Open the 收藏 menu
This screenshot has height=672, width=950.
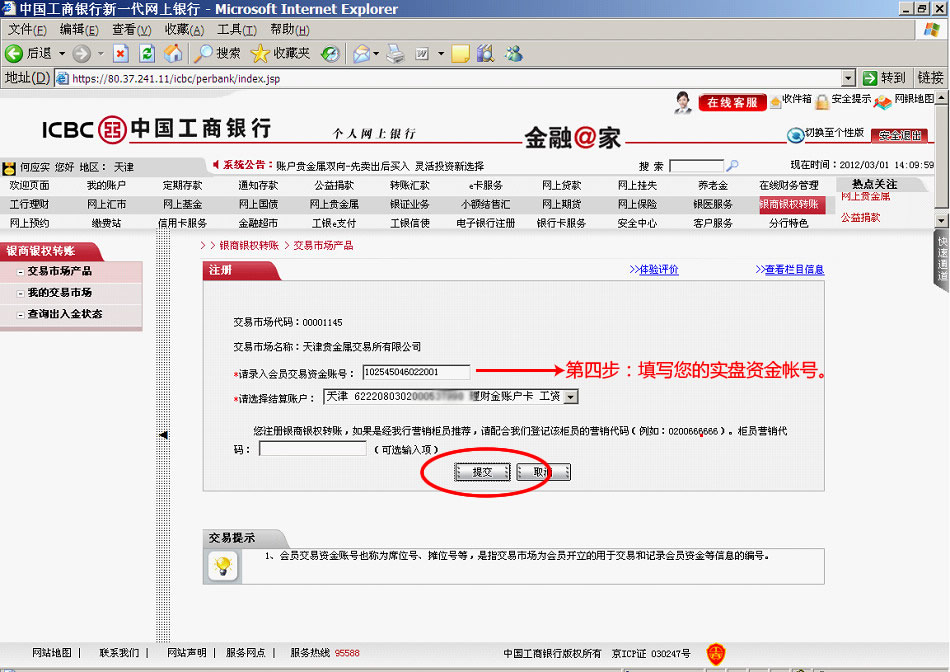184,30
